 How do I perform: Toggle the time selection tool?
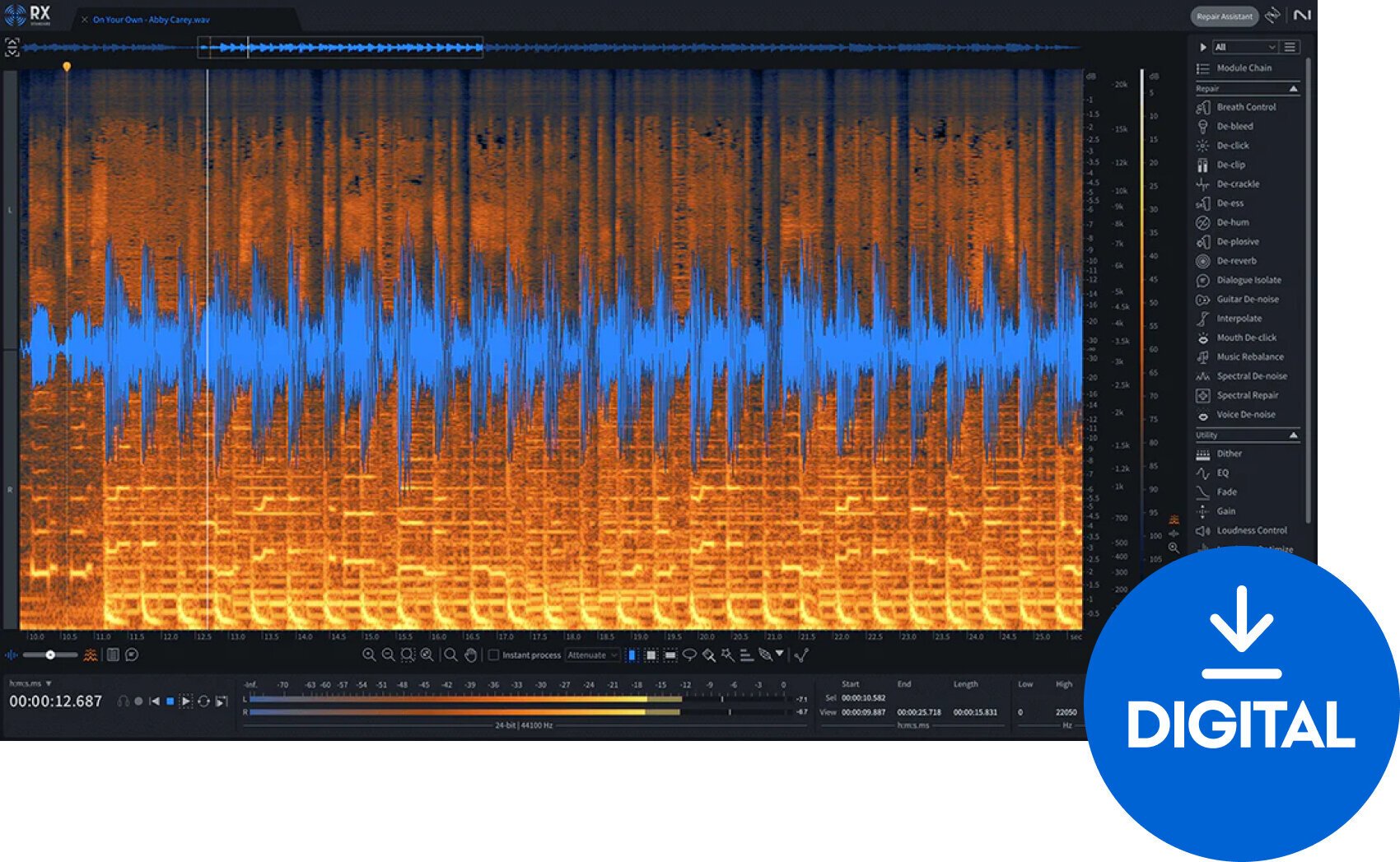tap(632, 655)
